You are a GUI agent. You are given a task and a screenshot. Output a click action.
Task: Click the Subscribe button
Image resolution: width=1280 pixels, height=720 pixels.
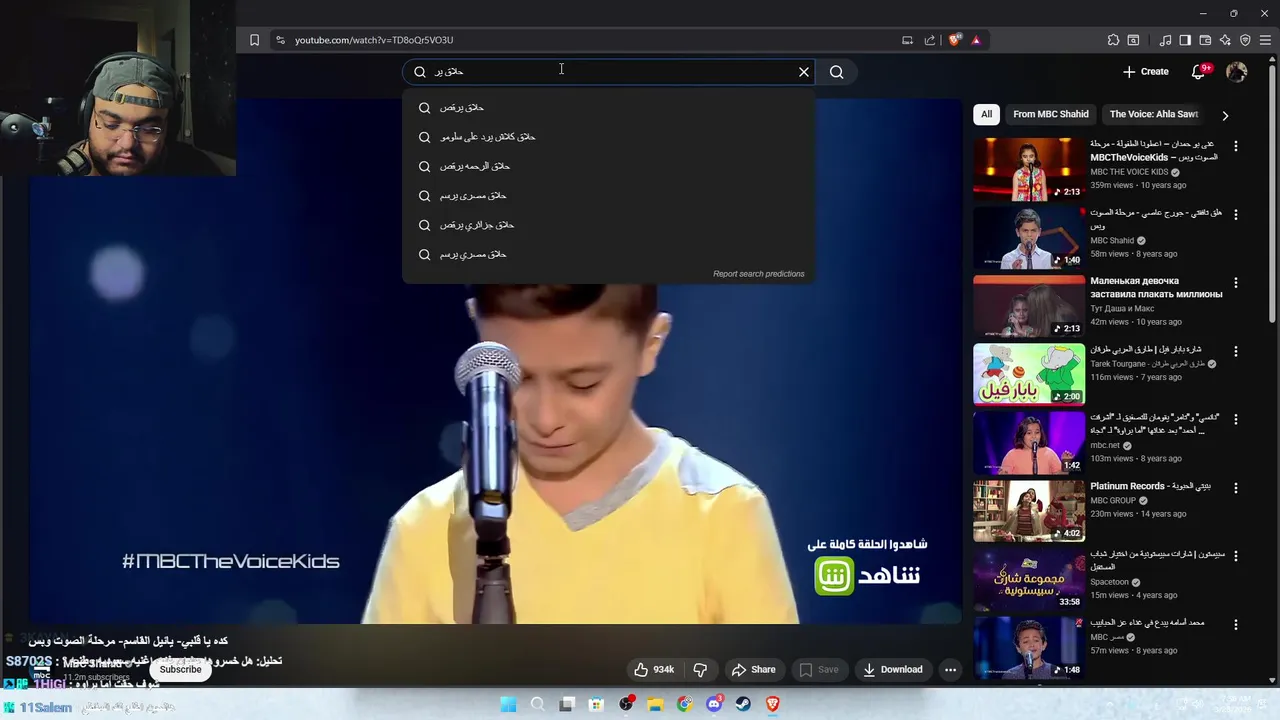click(x=181, y=669)
